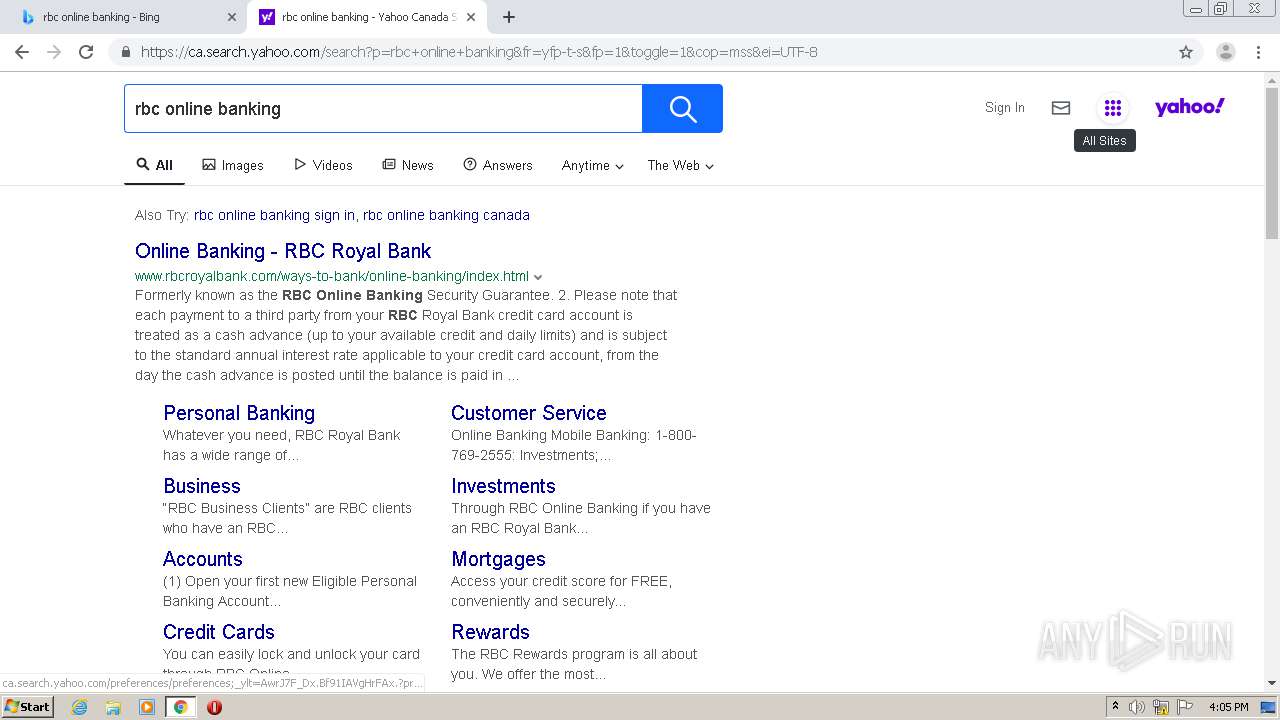Select the Yahoo Canada Search browser tab
Screen dimensions: 1280x720
tap(367, 17)
